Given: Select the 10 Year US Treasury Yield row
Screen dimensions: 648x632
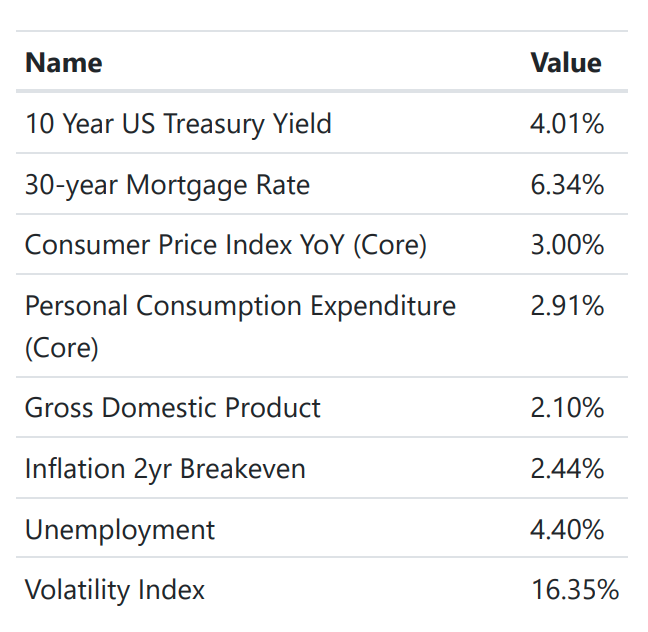Looking at the screenshot, I should pyautogui.click(x=322, y=123).
